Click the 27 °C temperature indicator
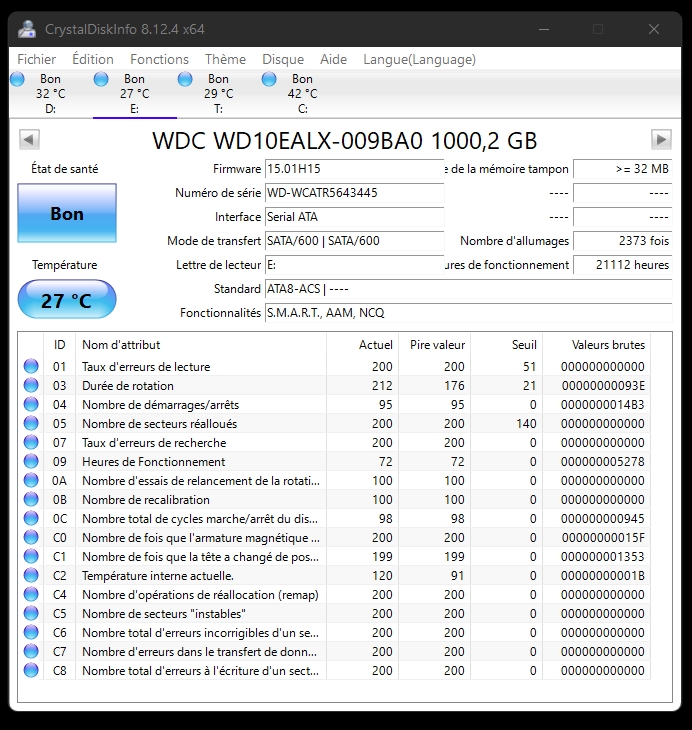 pos(67,300)
